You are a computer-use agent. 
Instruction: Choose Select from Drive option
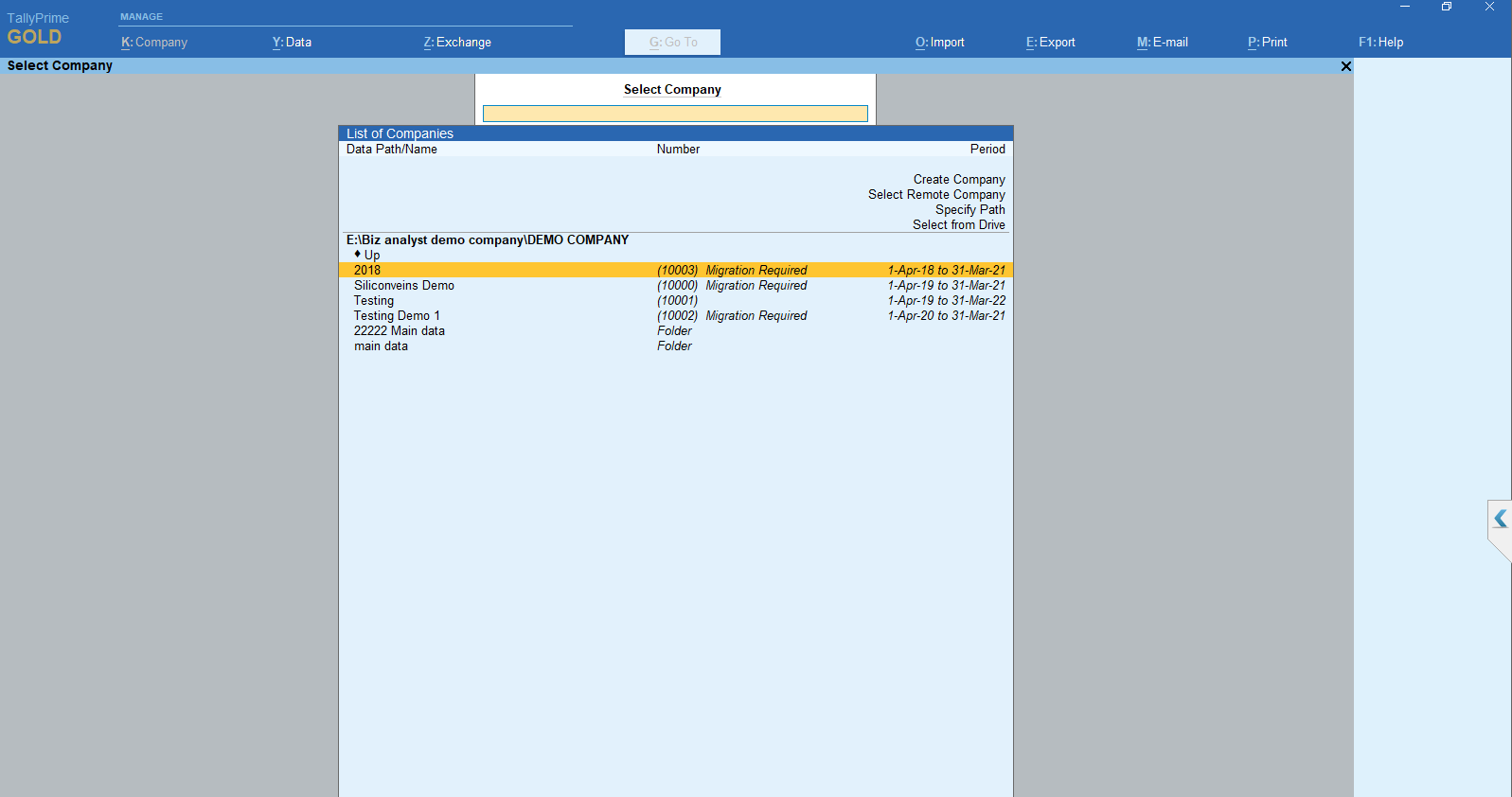coord(959,224)
